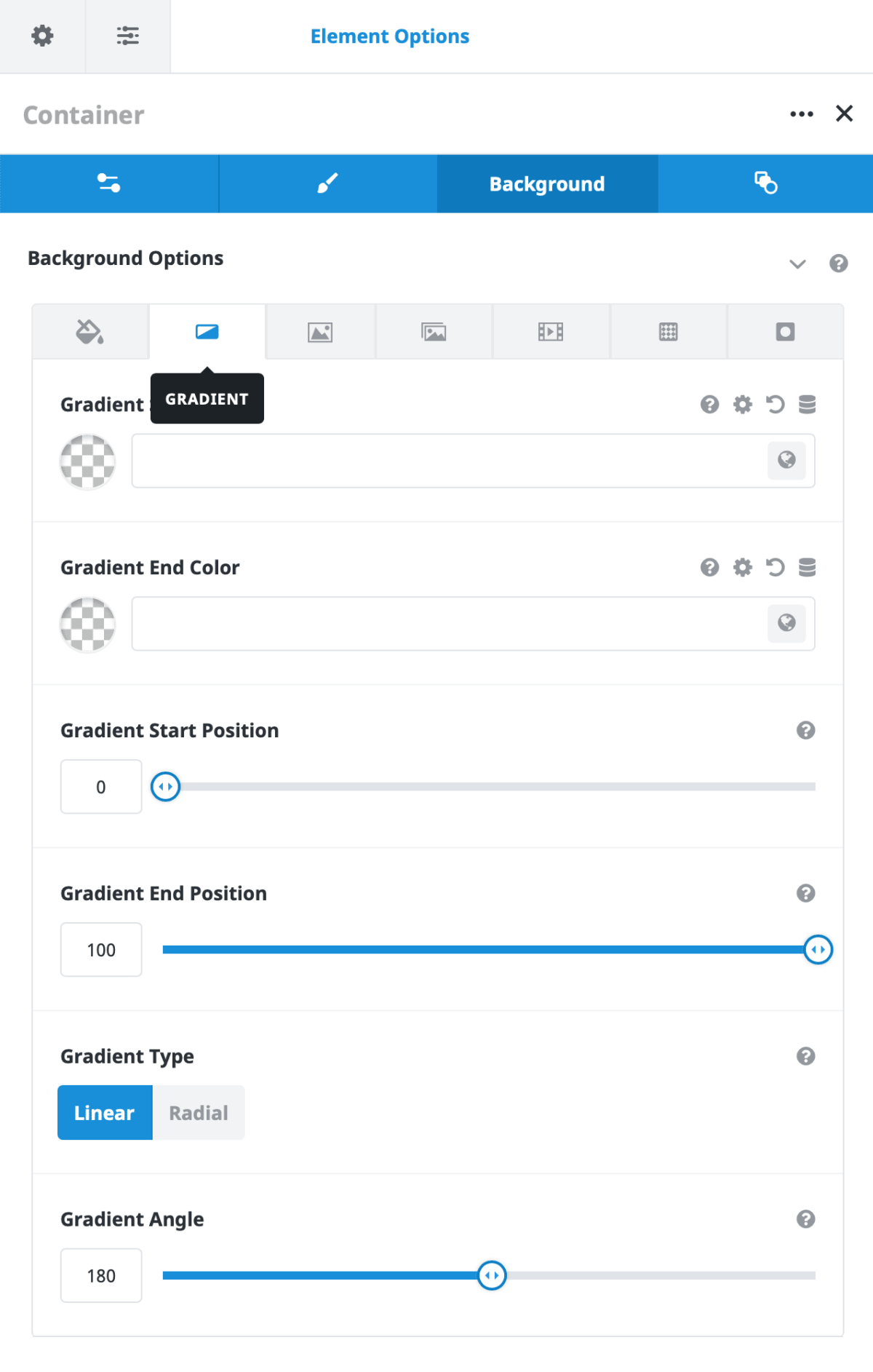Open Gradient settings gear icon
Image resolution: width=873 pixels, height=1372 pixels.
tap(742, 405)
